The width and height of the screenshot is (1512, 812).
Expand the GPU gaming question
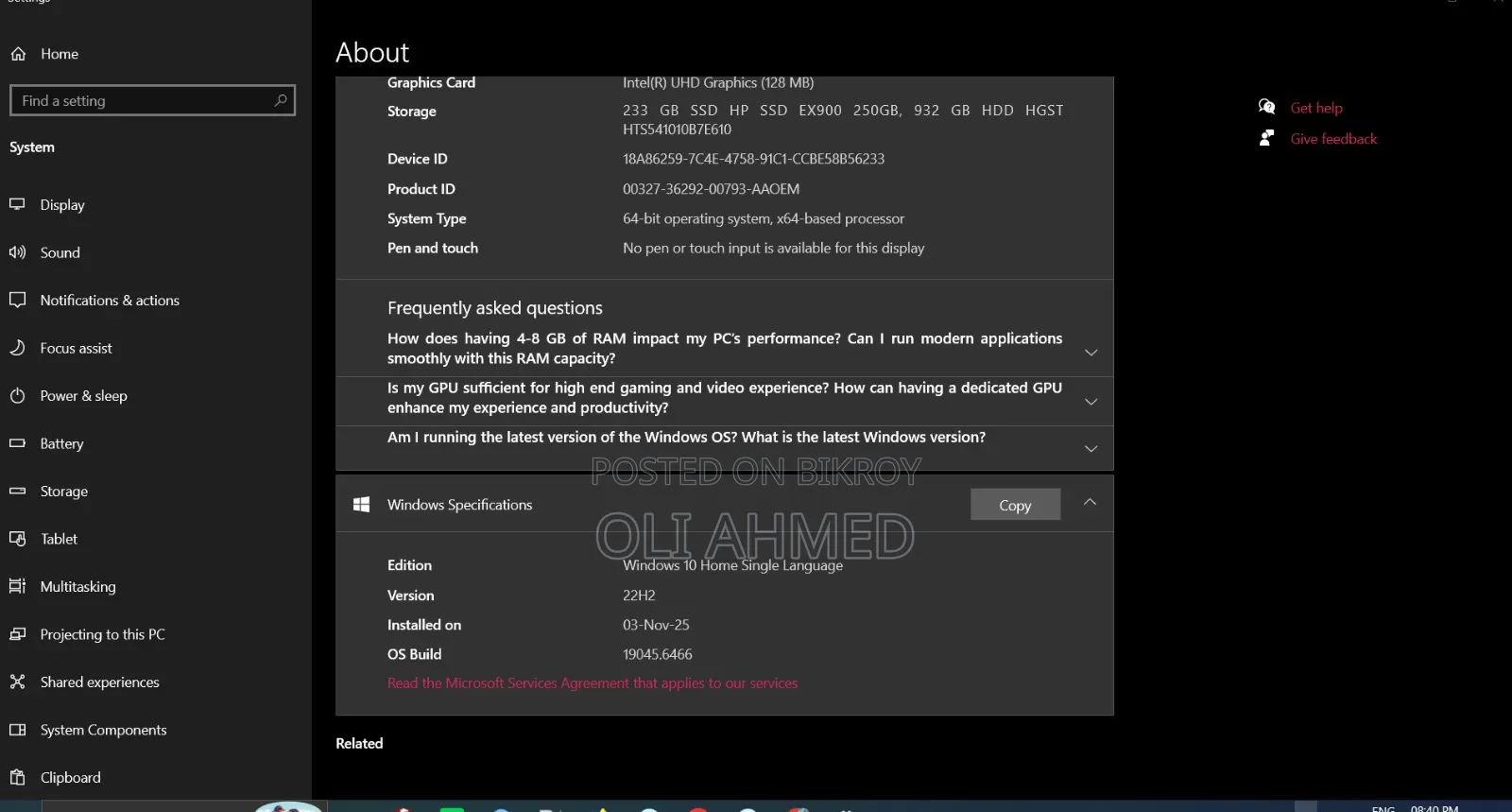(1091, 402)
